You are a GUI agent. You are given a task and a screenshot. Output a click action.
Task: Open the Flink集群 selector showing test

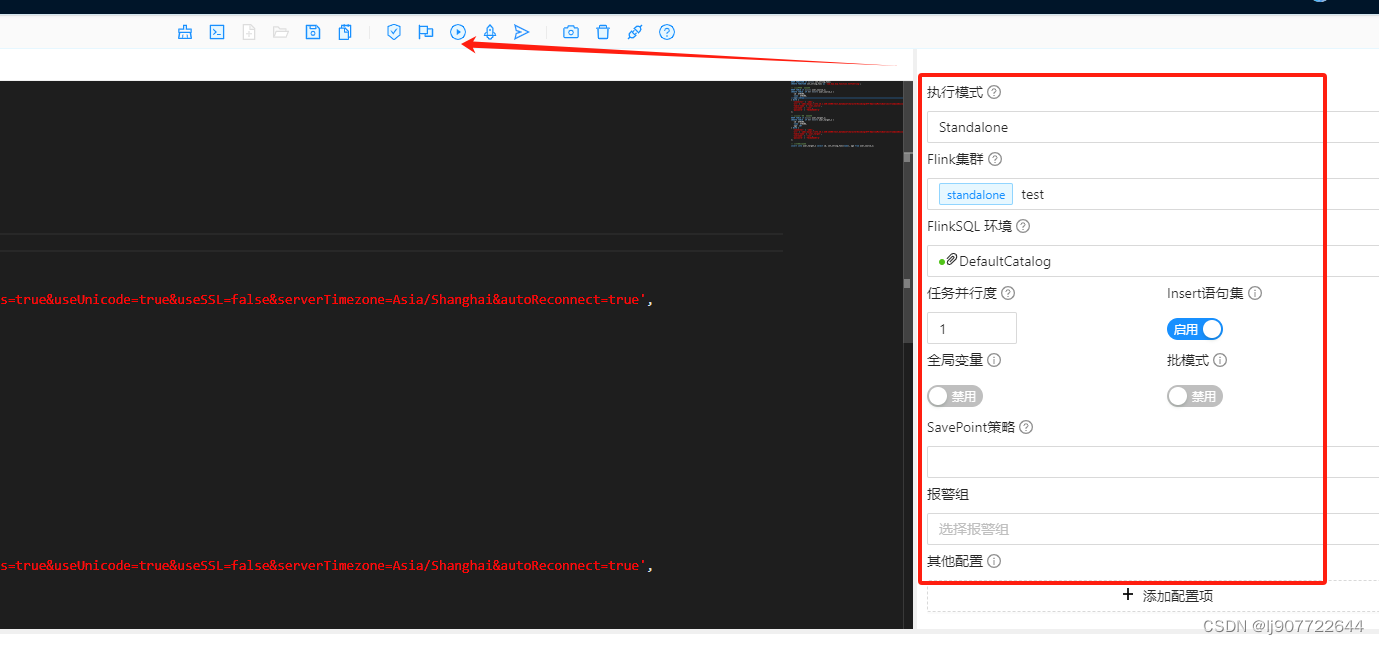point(1153,194)
